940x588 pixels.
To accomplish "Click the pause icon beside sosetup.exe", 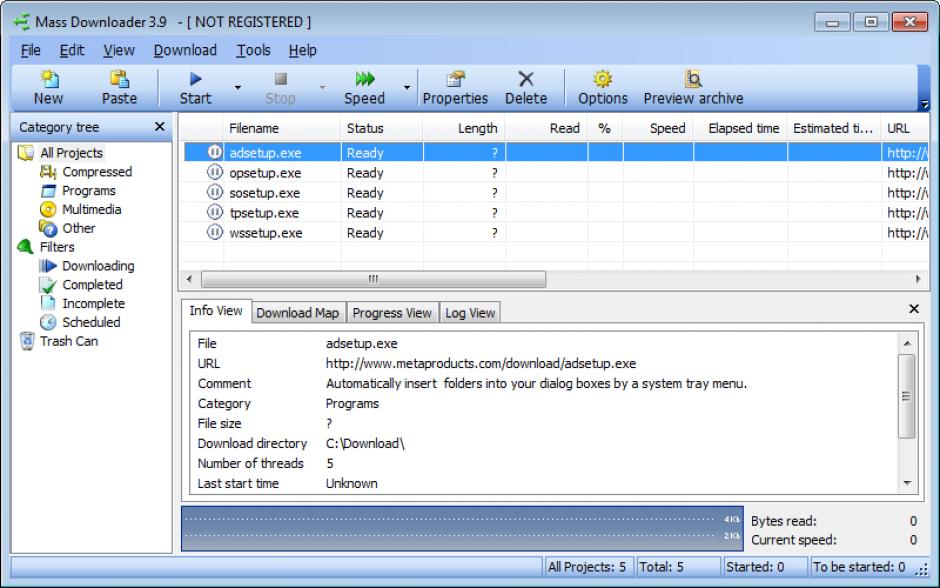I will [215, 192].
